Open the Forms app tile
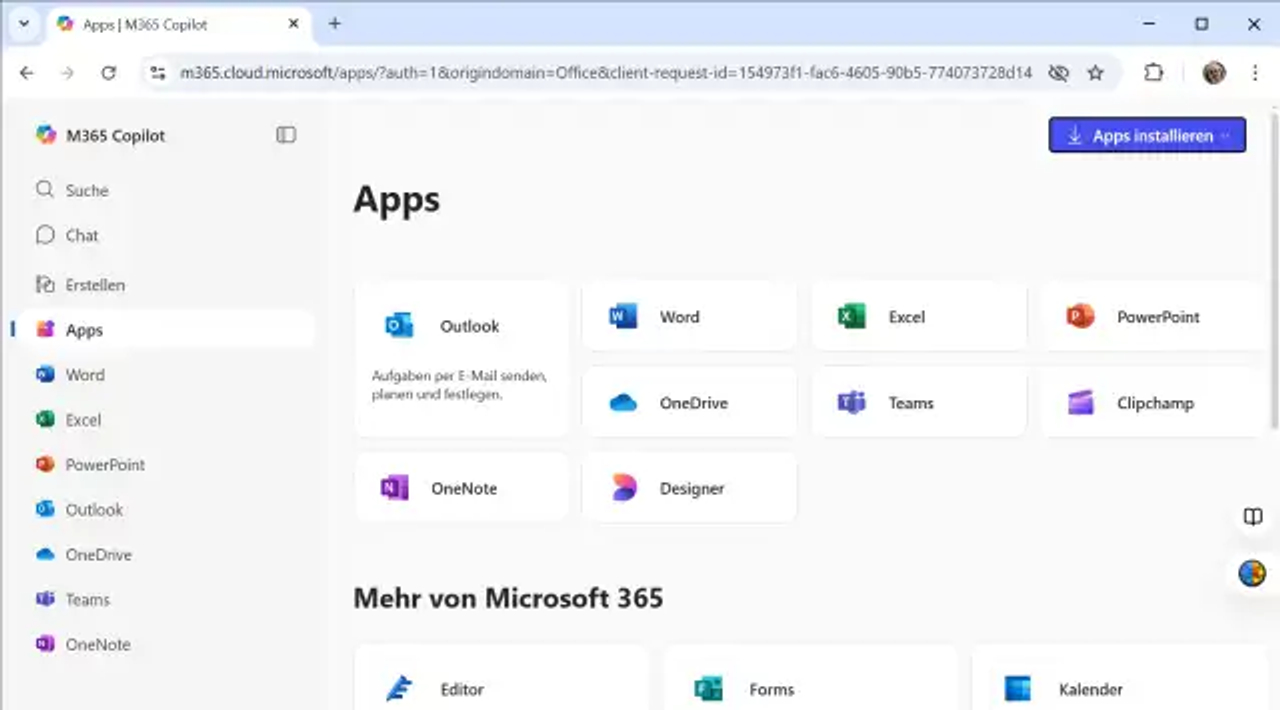The image size is (1280, 710). [x=811, y=680]
